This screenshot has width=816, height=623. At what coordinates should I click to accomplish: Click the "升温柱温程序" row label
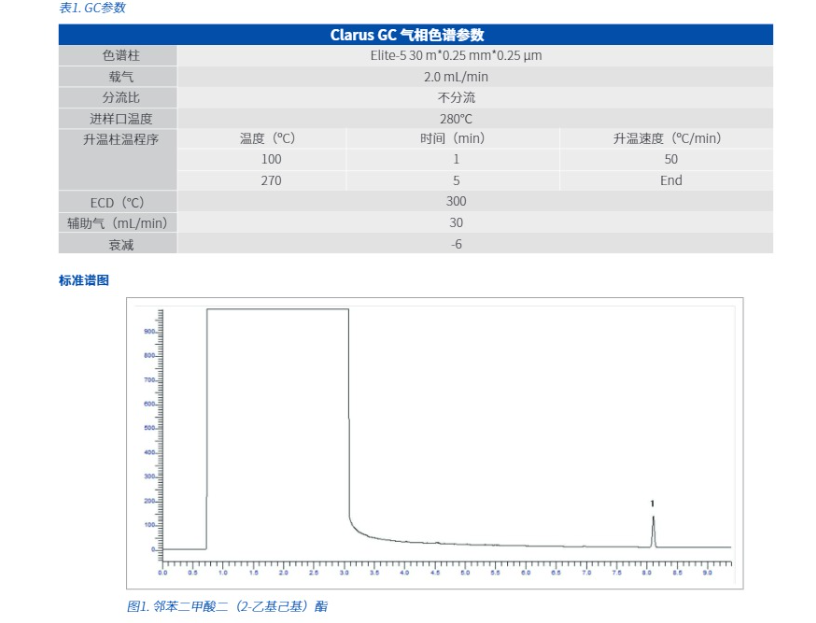120,139
